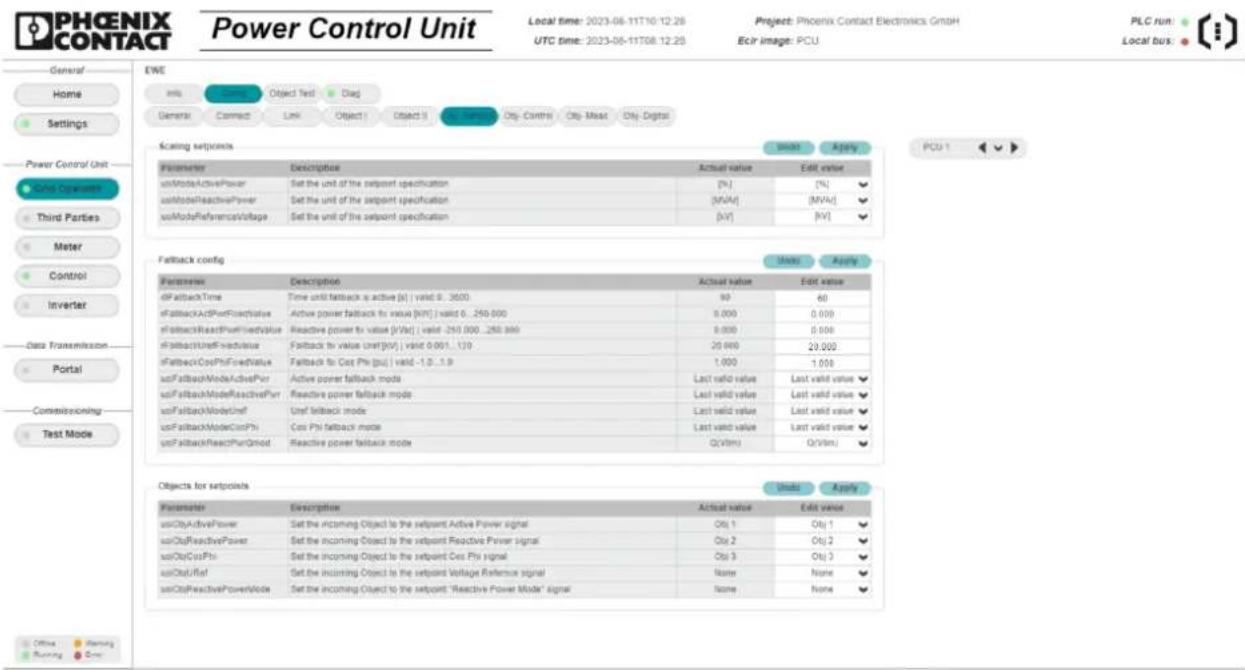
Task: Switch to the Object Test tab
Action: 292,93
